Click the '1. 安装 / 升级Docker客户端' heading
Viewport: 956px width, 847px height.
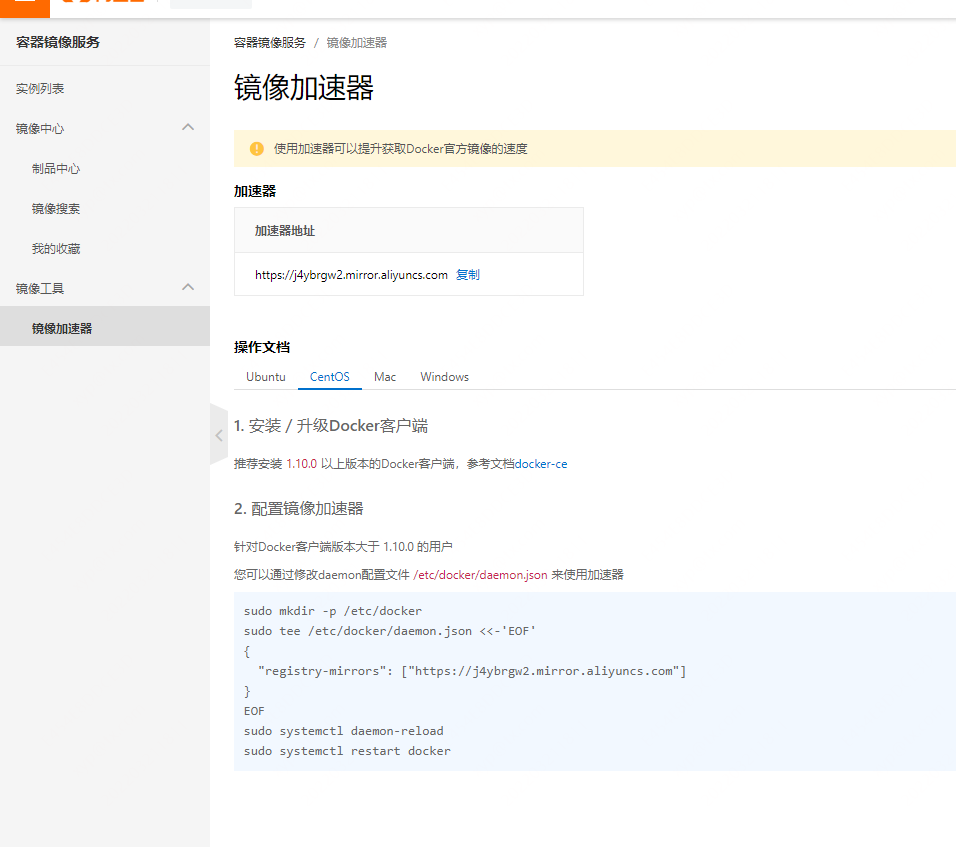click(331, 426)
